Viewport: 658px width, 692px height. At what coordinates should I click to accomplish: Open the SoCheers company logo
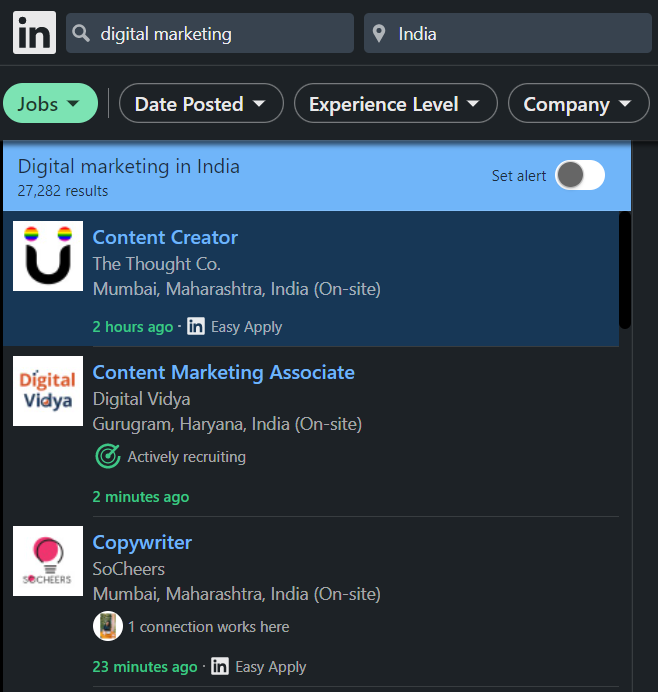pos(48,561)
